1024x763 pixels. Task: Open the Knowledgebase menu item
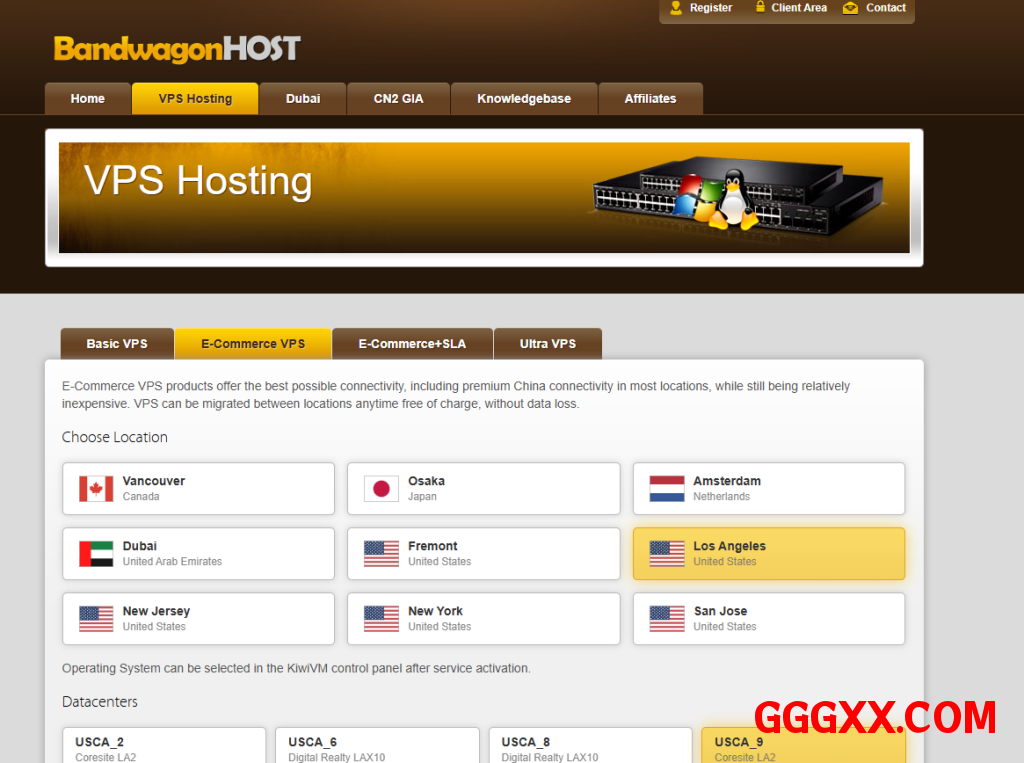click(x=524, y=99)
